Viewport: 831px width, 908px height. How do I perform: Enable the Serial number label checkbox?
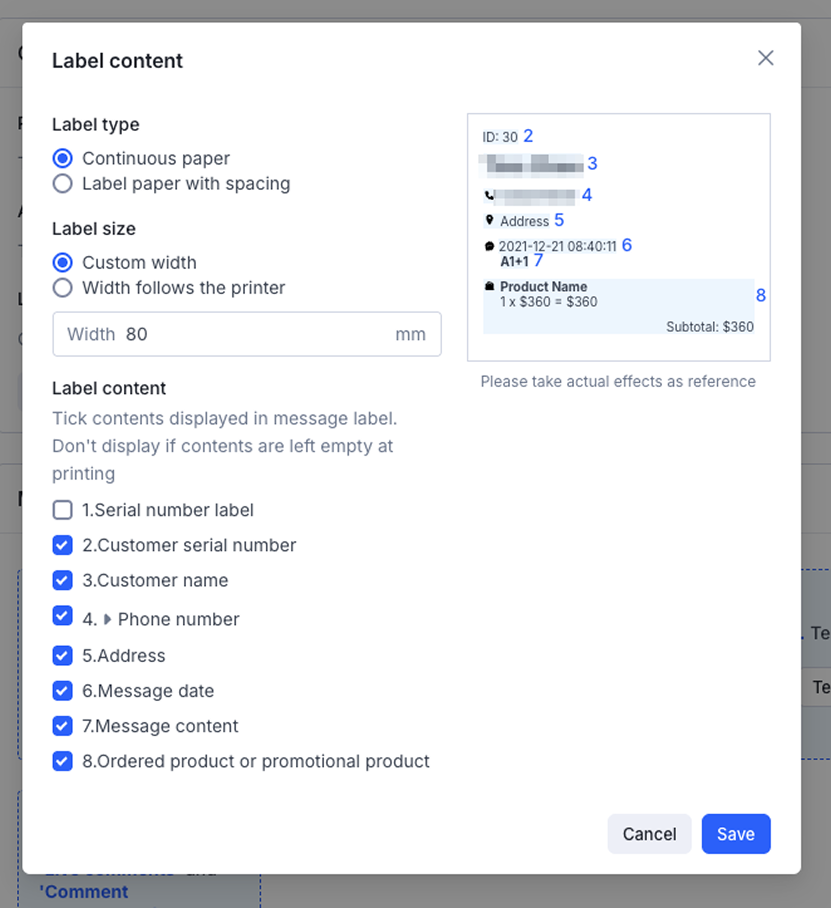pos(63,510)
